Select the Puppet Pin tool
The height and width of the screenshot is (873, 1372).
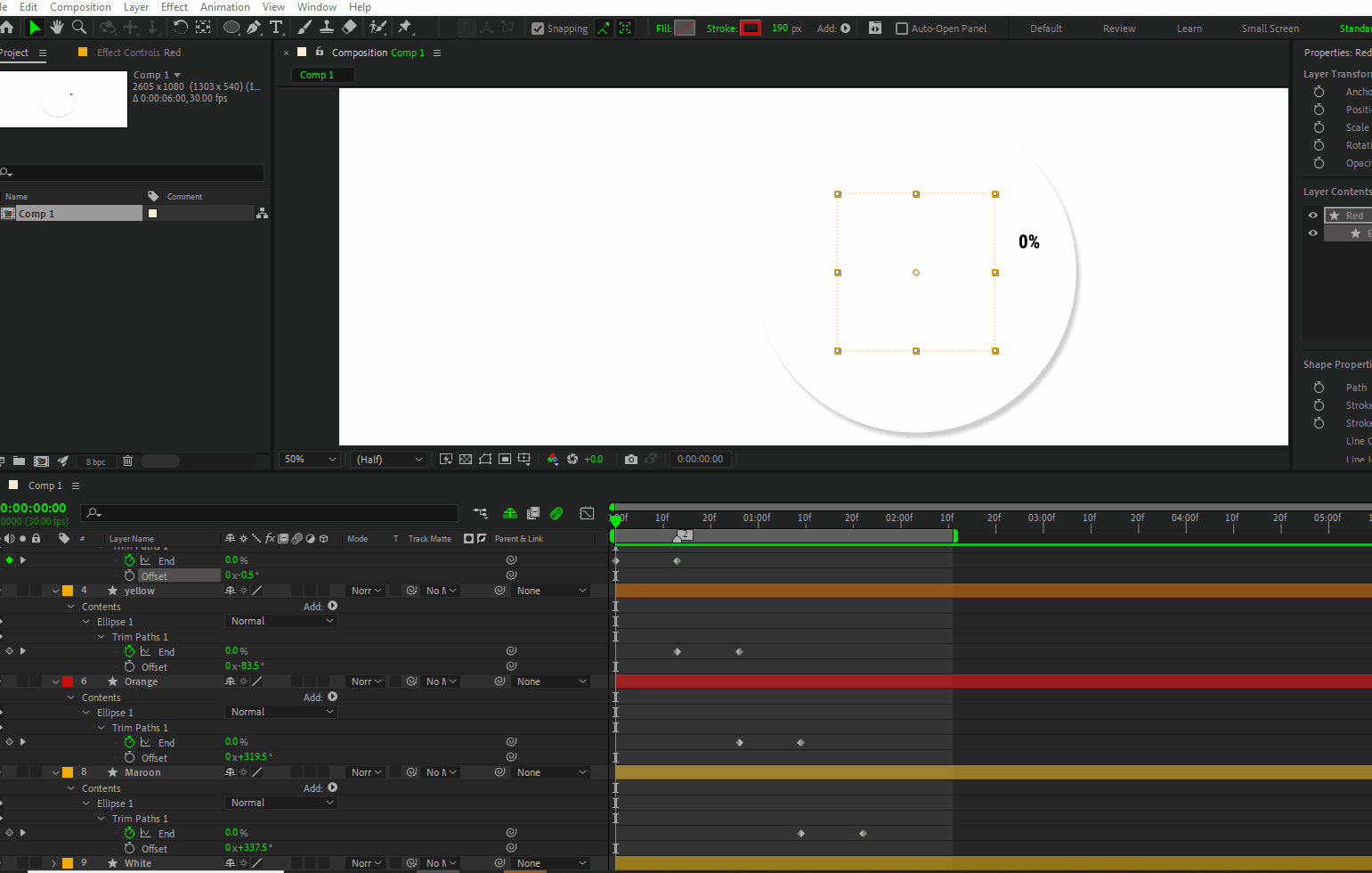click(405, 28)
